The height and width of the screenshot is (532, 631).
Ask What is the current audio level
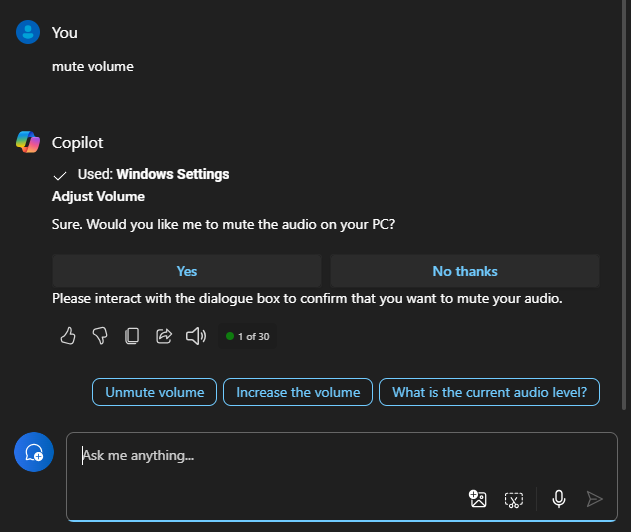pos(489,392)
